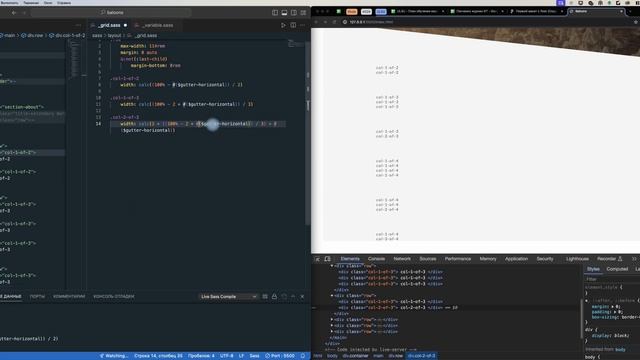
Task: Change the Sass language mode in status bar
Action: point(254,356)
